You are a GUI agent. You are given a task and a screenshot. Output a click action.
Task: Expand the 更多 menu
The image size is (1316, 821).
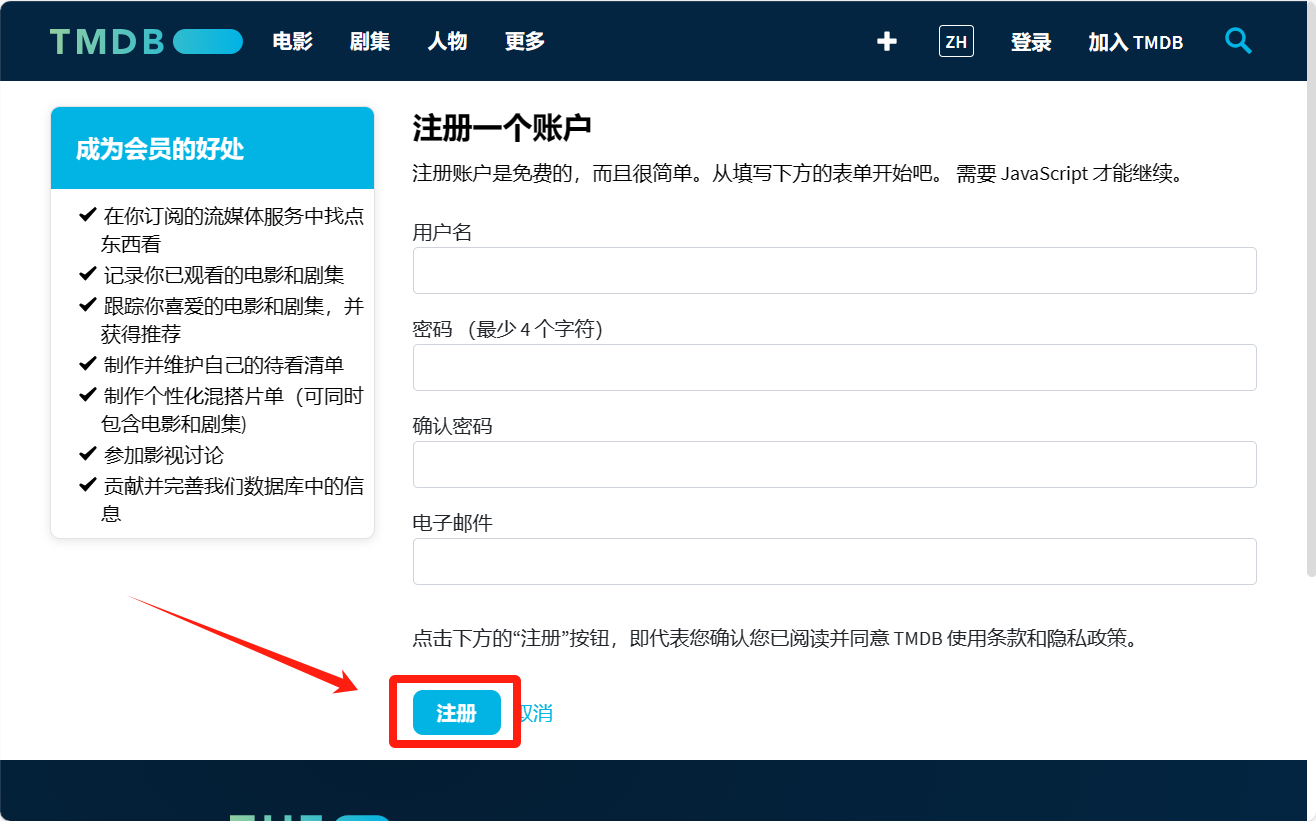(x=525, y=41)
